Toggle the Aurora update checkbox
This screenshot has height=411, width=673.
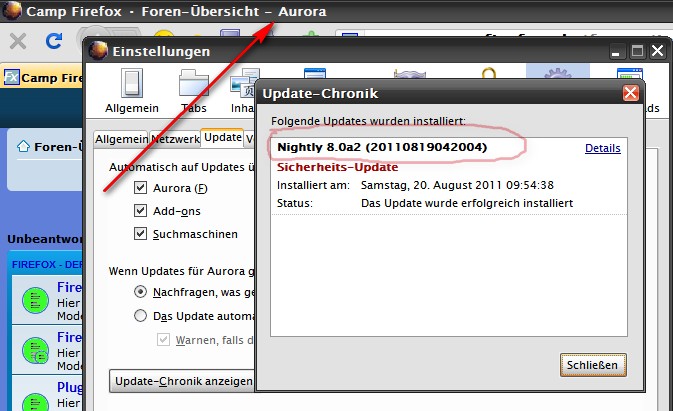pyautogui.click(x=140, y=188)
